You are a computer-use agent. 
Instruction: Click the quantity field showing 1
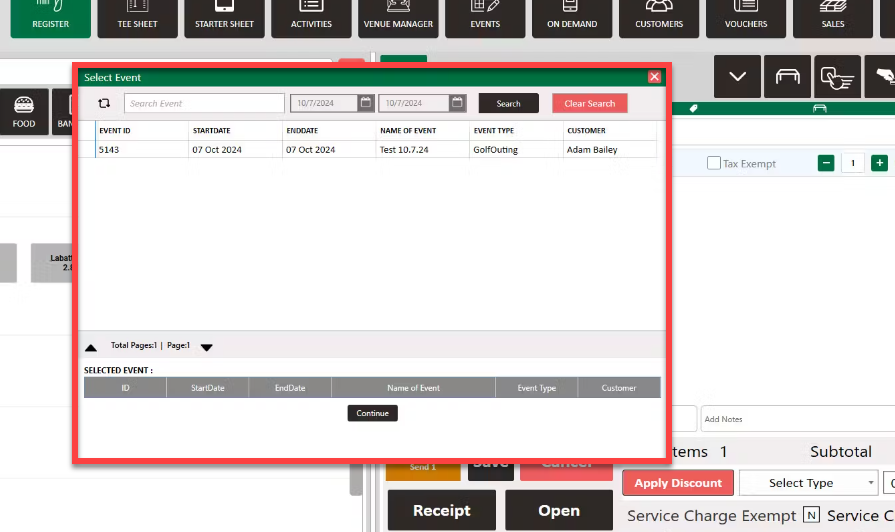tap(853, 163)
